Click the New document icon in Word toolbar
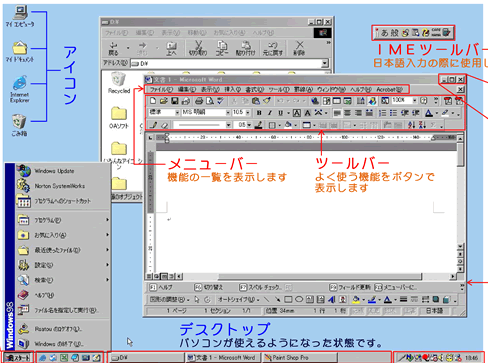 [x=153, y=101]
